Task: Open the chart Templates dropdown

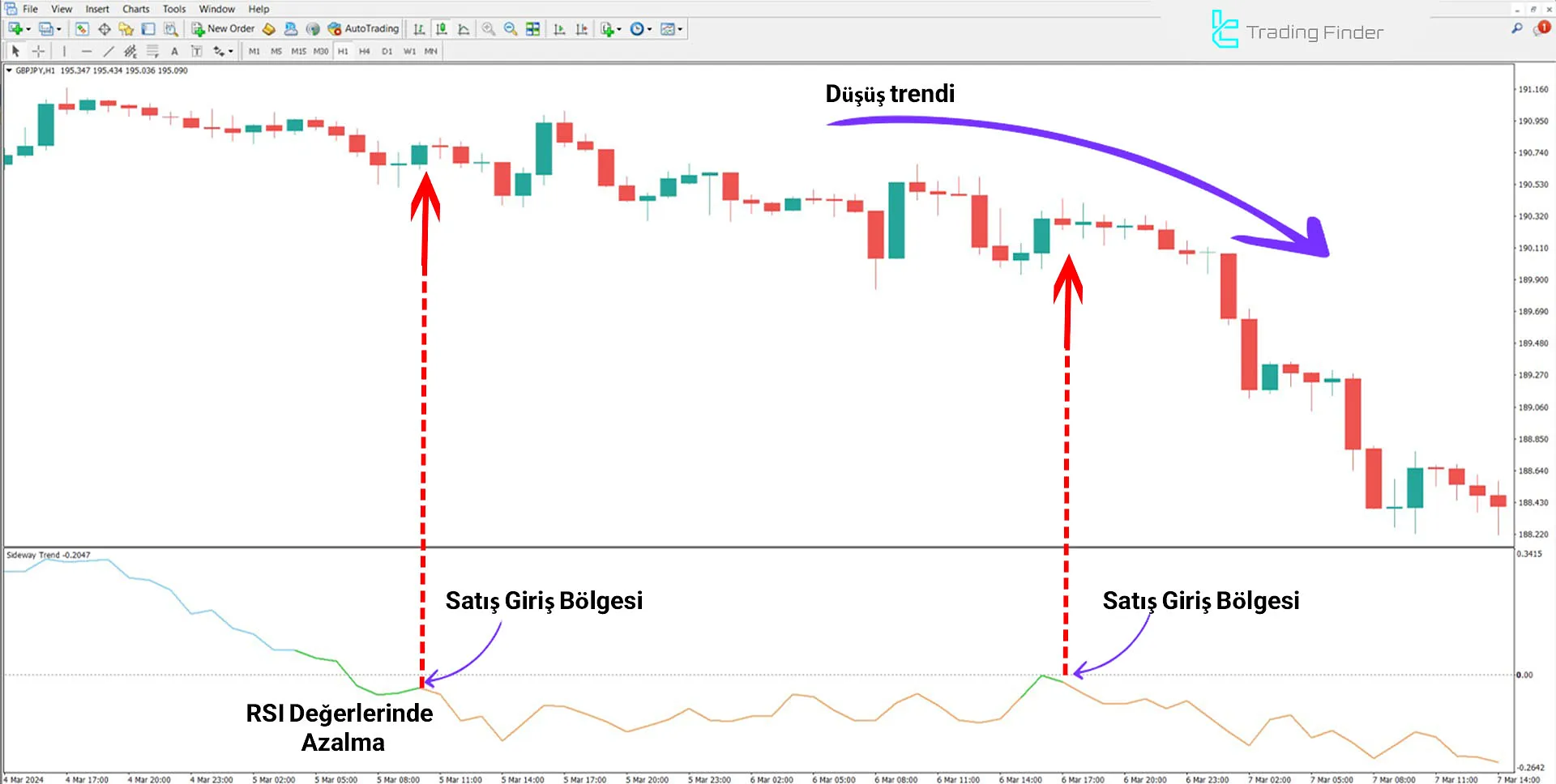Action: 668,29
